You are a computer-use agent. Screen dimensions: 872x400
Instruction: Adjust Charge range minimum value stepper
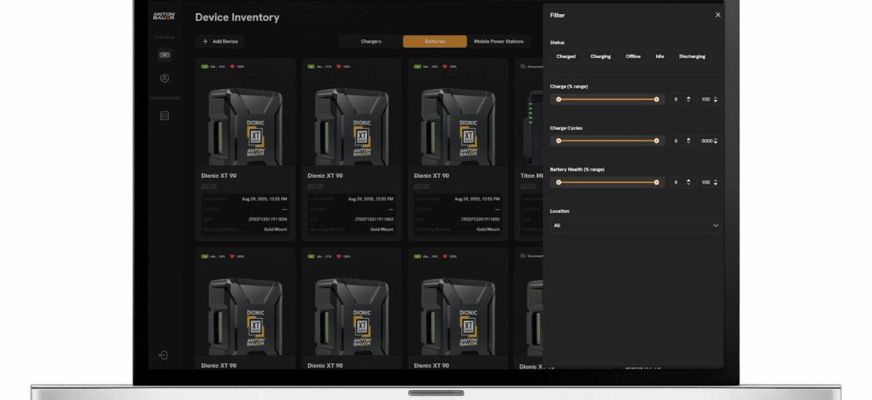point(688,99)
